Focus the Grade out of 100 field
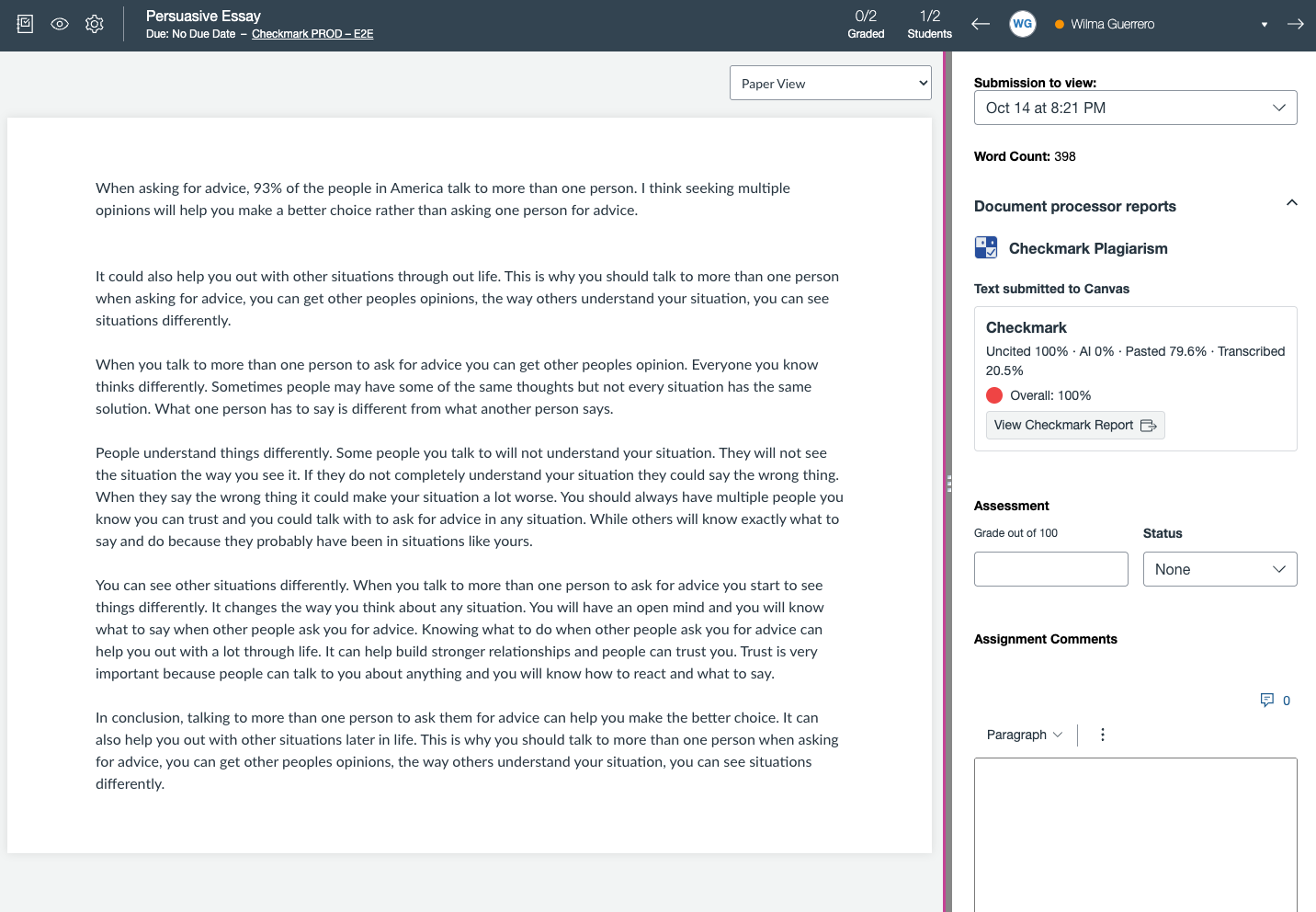The height and width of the screenshot is (912, 1316). pyautogui.click(x=1051, y=569)
